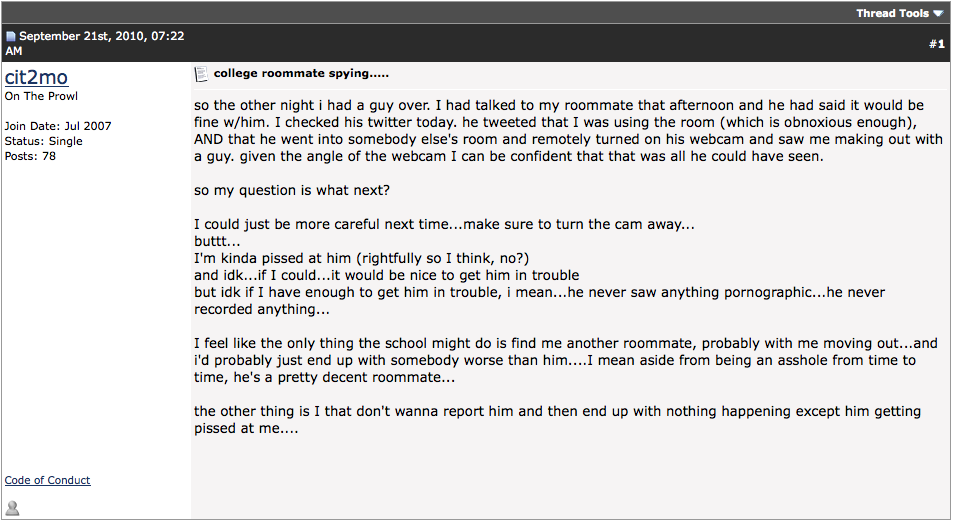
Task: Expand the Thread Tools dropdown arrow
Action: coord(938,13)
